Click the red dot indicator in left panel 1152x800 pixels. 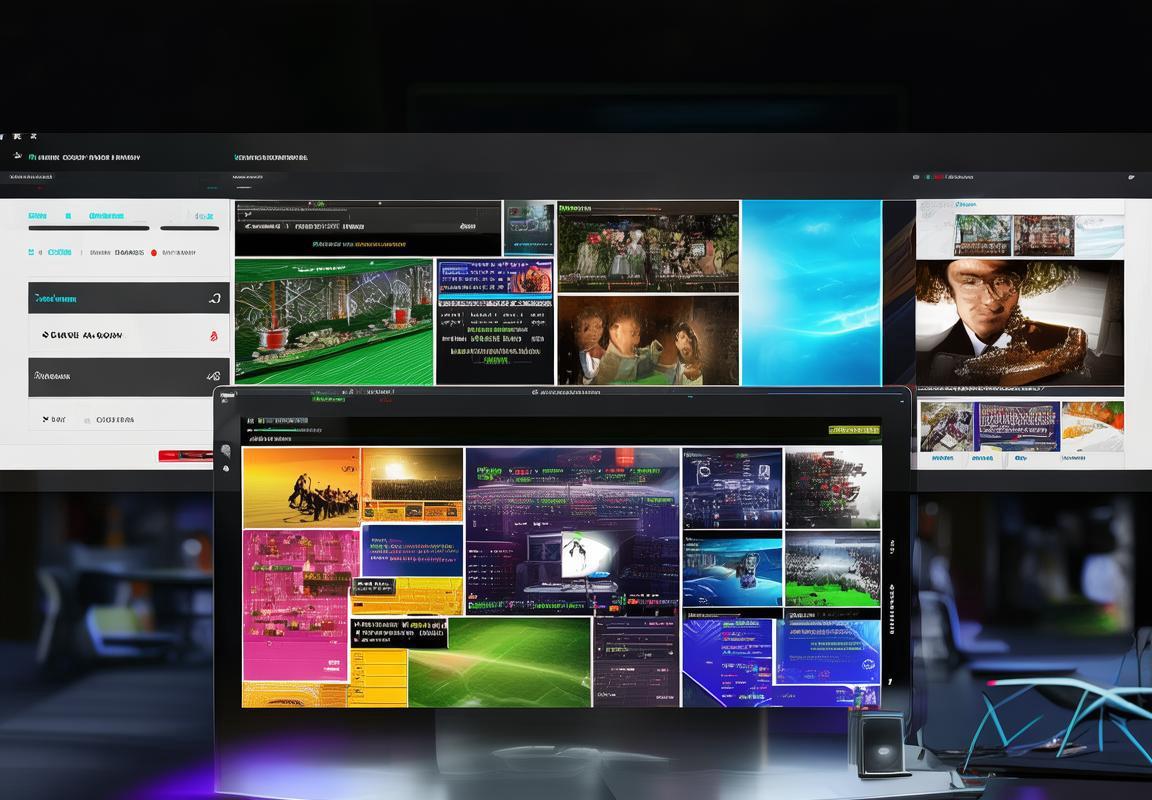coord(154,253)
